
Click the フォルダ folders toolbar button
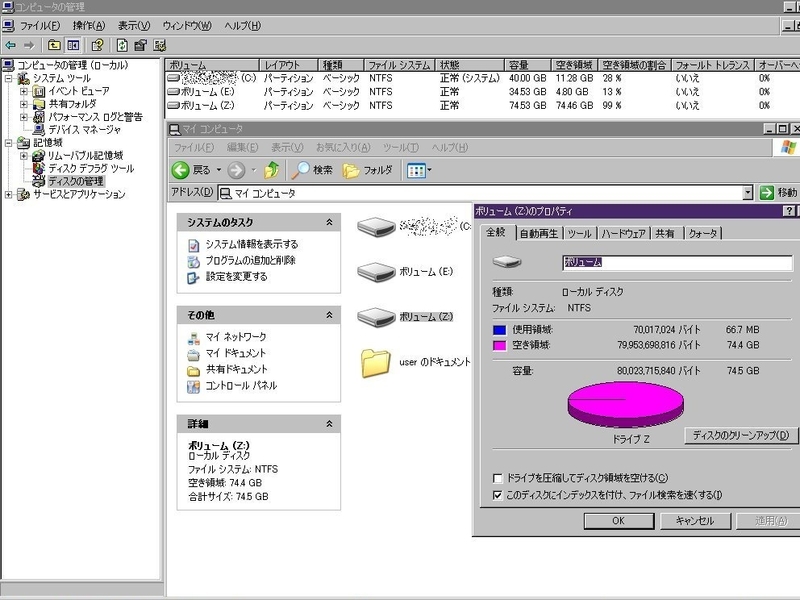[368, 170]
